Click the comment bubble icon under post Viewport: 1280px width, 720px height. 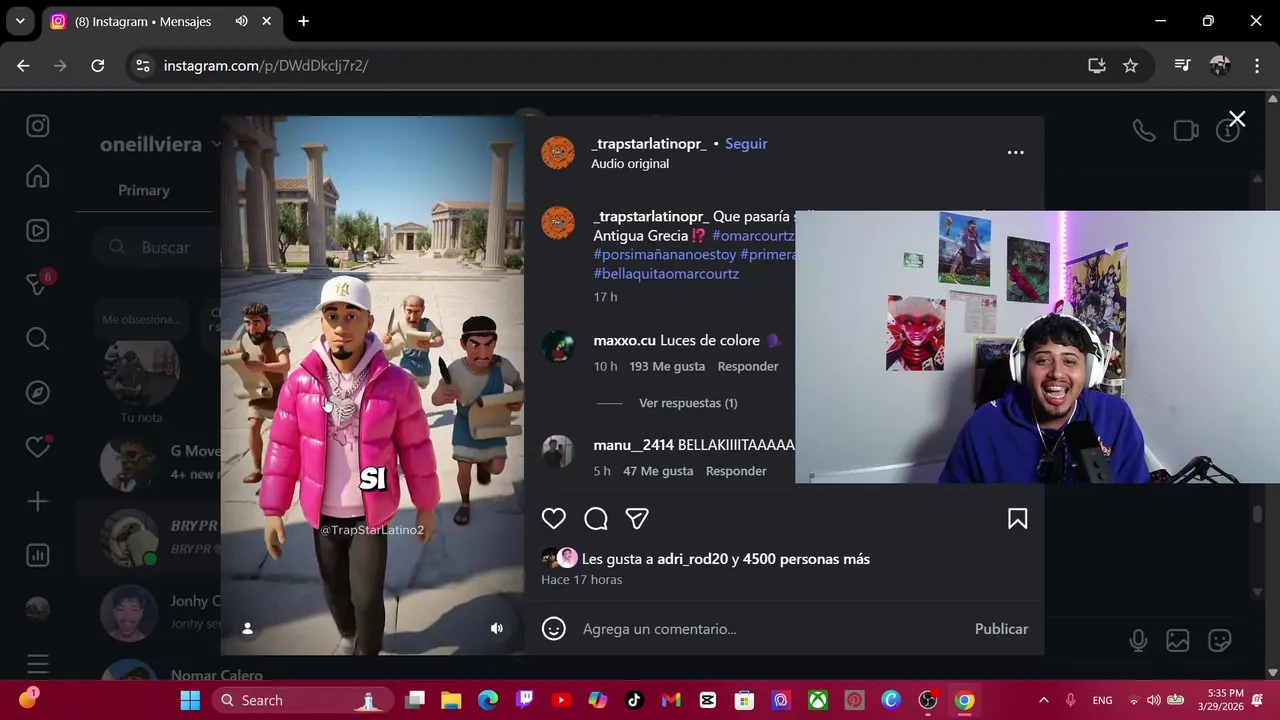[x=596, y=518]
